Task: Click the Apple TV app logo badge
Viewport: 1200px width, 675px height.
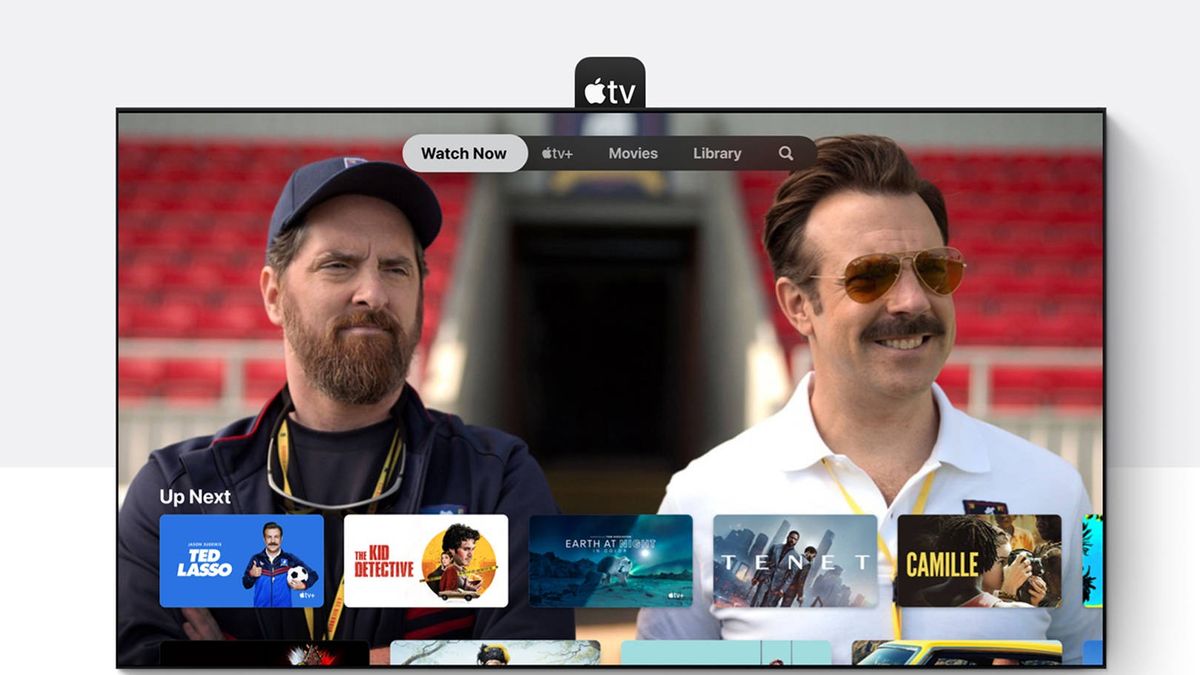Action: pyautogui.click(x=610, y=83)
